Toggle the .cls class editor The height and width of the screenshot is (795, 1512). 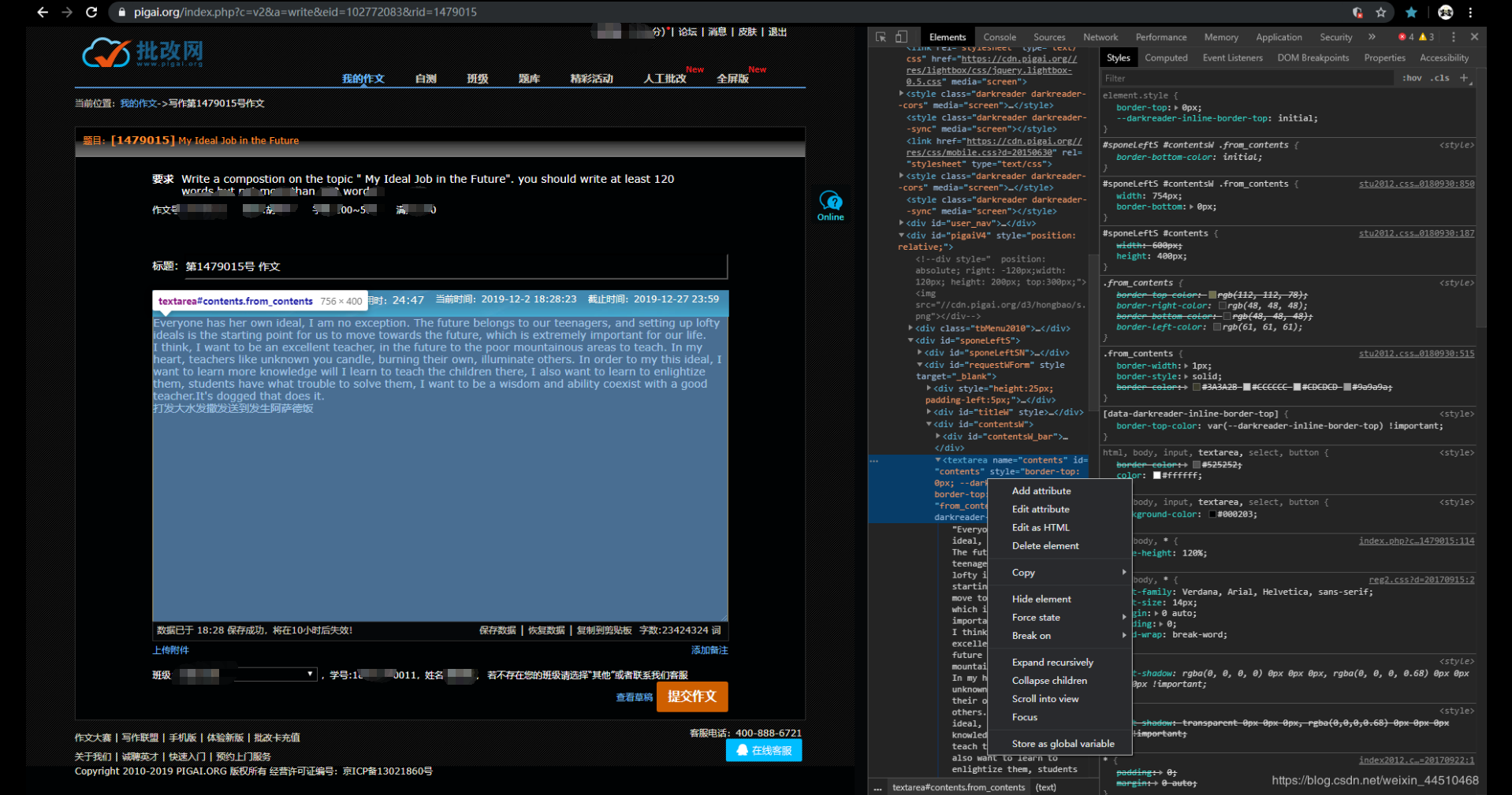click(1441, 78)
